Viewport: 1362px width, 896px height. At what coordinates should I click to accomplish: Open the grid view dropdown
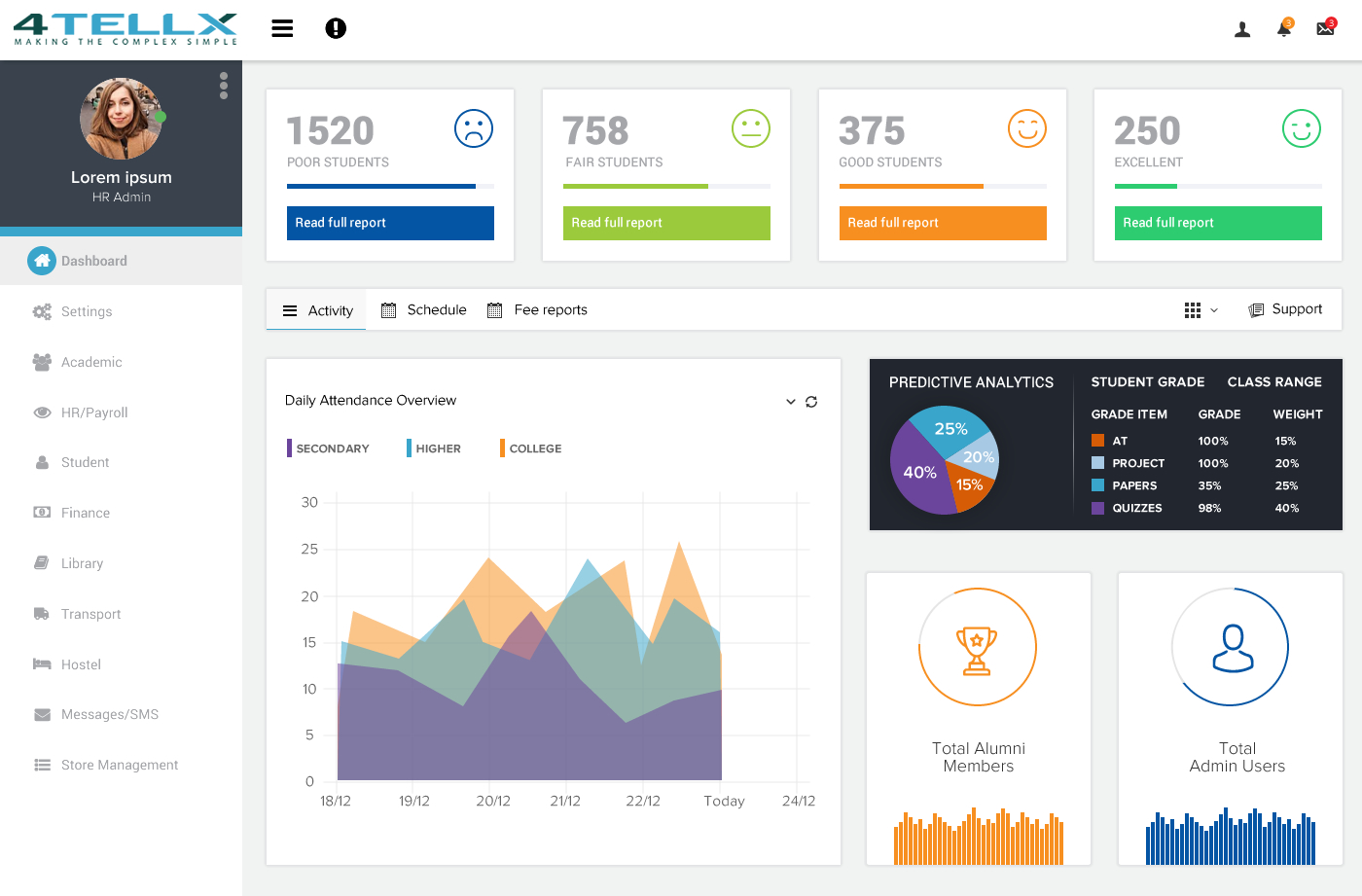[x=1201, y=310]
